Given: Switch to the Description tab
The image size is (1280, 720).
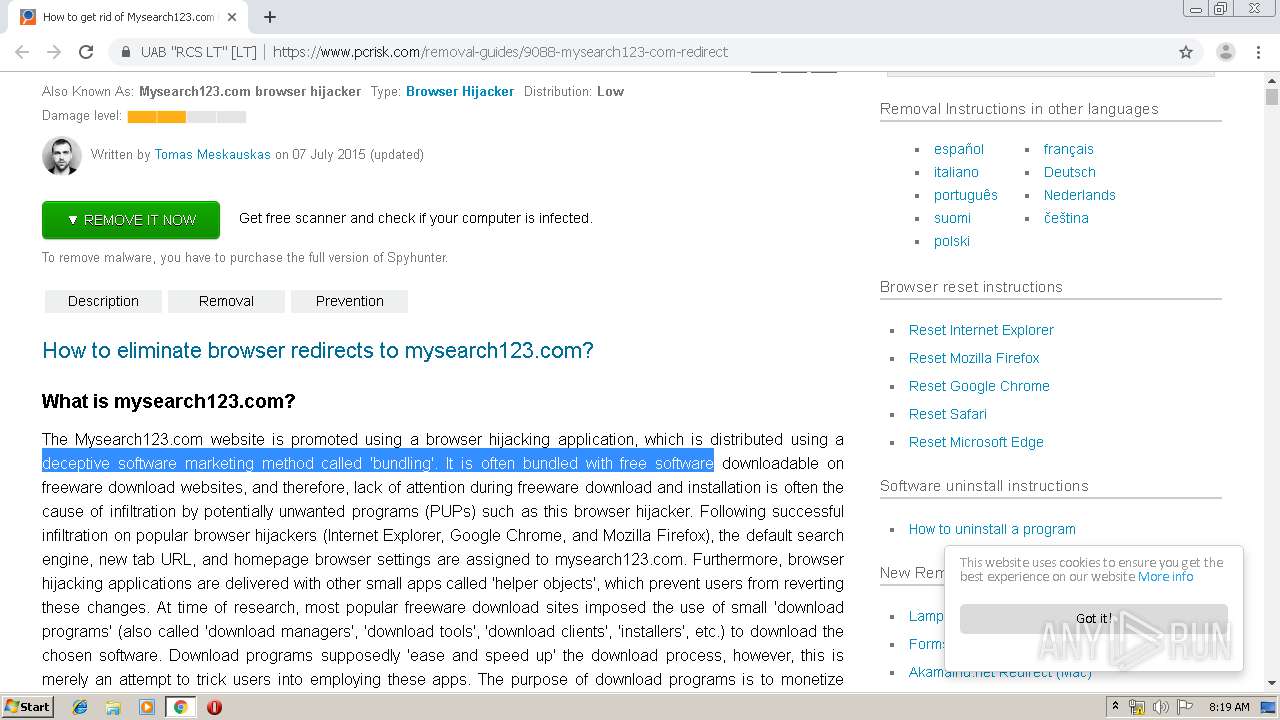Looking at the screenshot, I should pyautogui.click(x=103, y=301).
